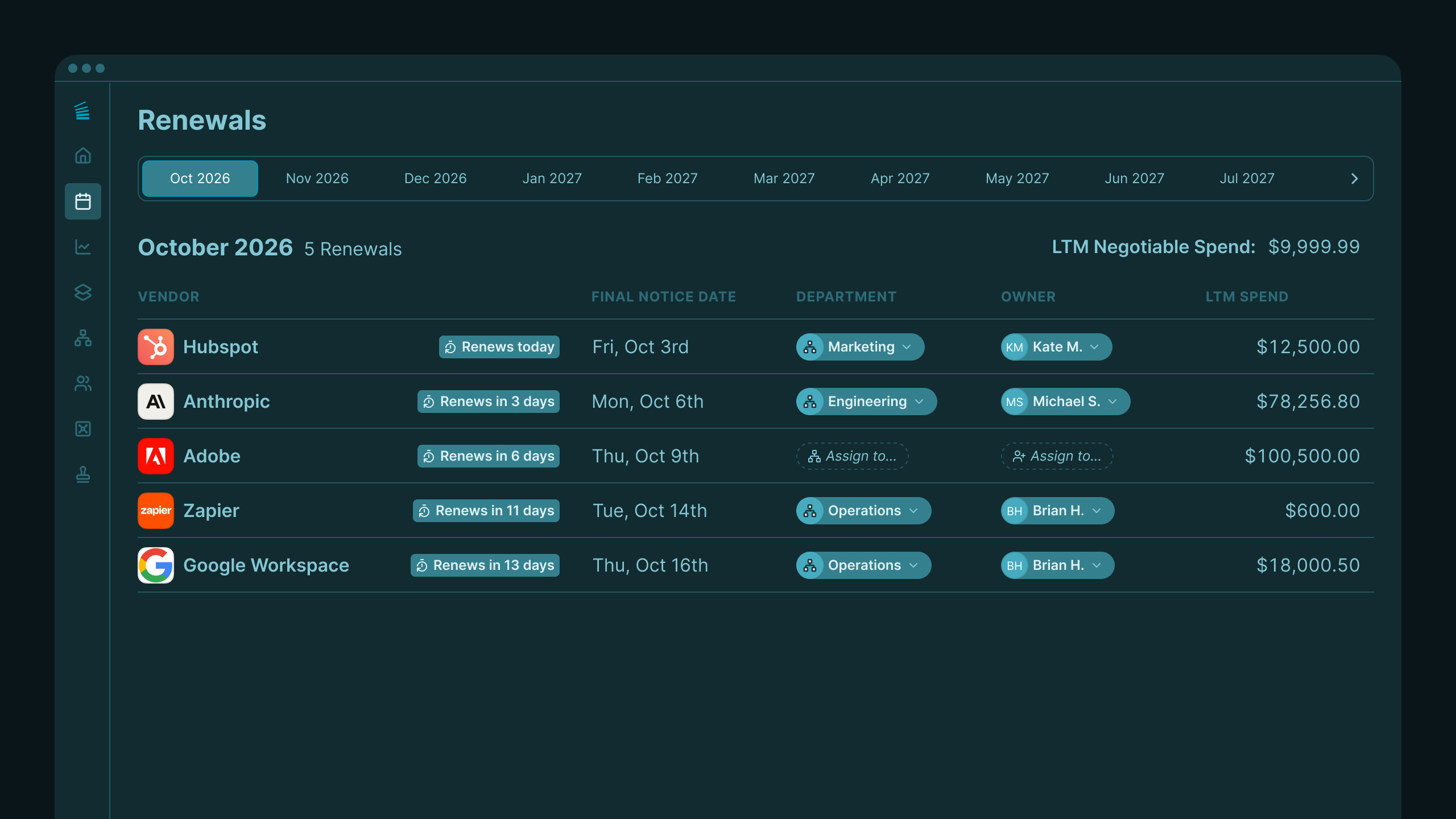Open the users sidebar icon
Viewport: 1456px width, 819px height.
tap(83, 383)
